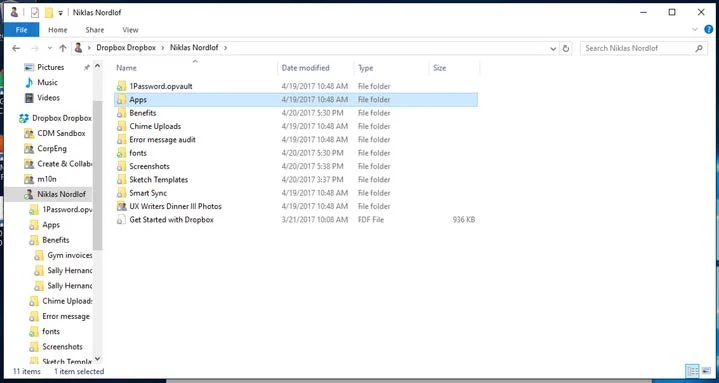Click Dropbox Dropbox in the address breadcrumb
Screen dimensions: 719x383
(126, 48)
